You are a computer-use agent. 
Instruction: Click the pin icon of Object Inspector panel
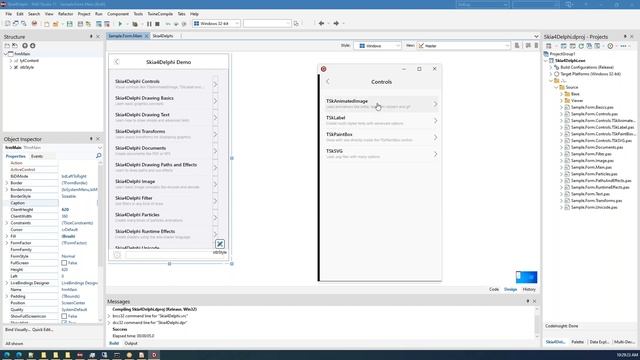click(x=91, y=139)
